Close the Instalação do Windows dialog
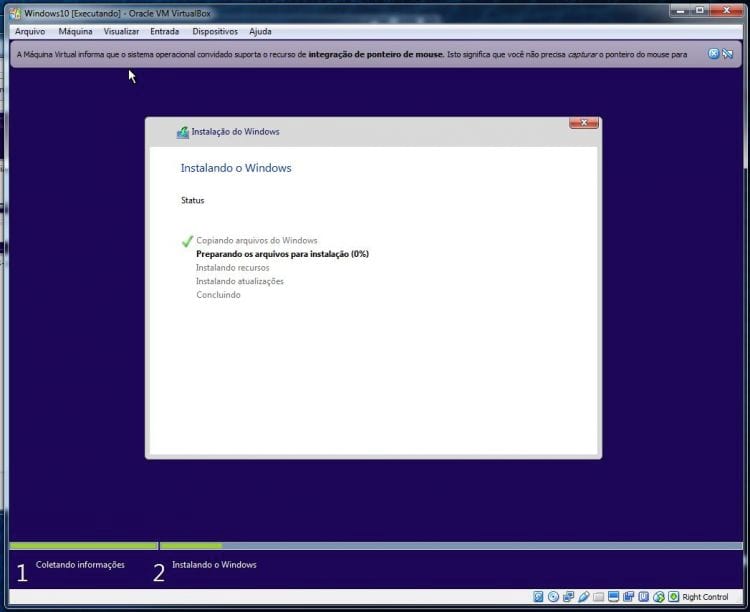Image resolution: width=750 pixels, height=612 pixels. pyautogui.click(x=583, y=123)
